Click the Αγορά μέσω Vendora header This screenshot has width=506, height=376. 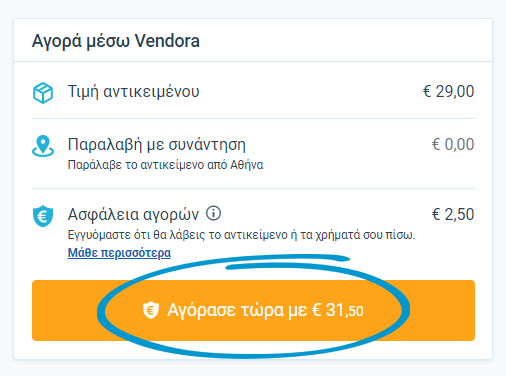[x=116, y=41]
